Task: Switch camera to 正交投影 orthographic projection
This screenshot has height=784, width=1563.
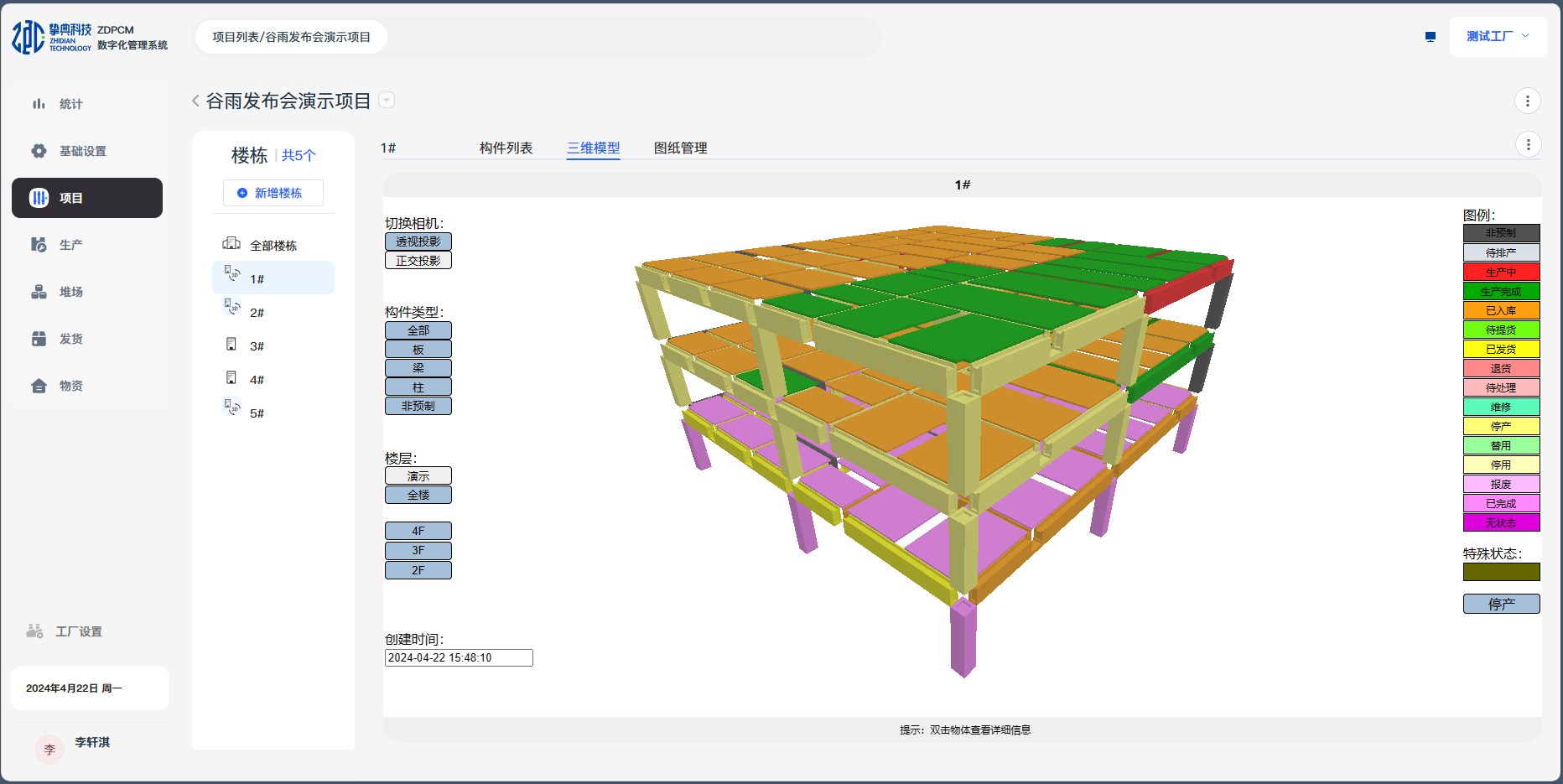Action: tap(418, 261)
